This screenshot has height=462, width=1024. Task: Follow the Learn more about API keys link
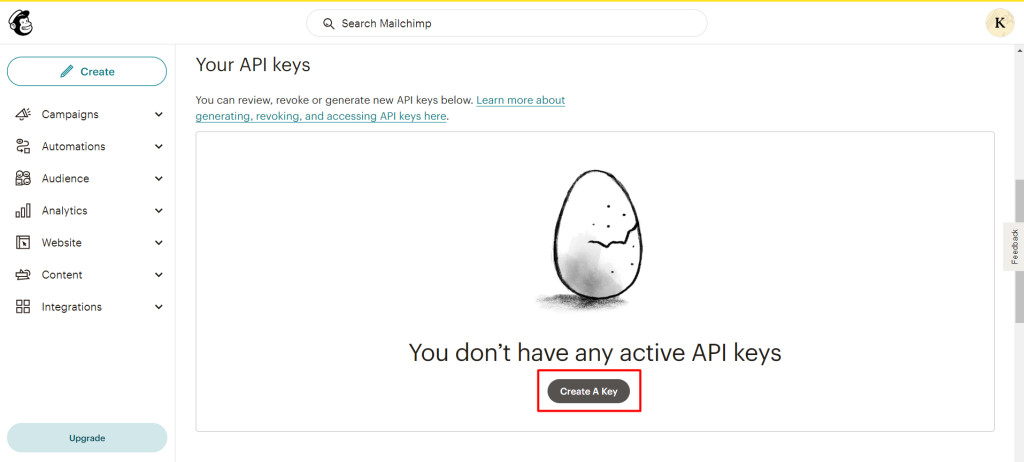pos(520,101)
